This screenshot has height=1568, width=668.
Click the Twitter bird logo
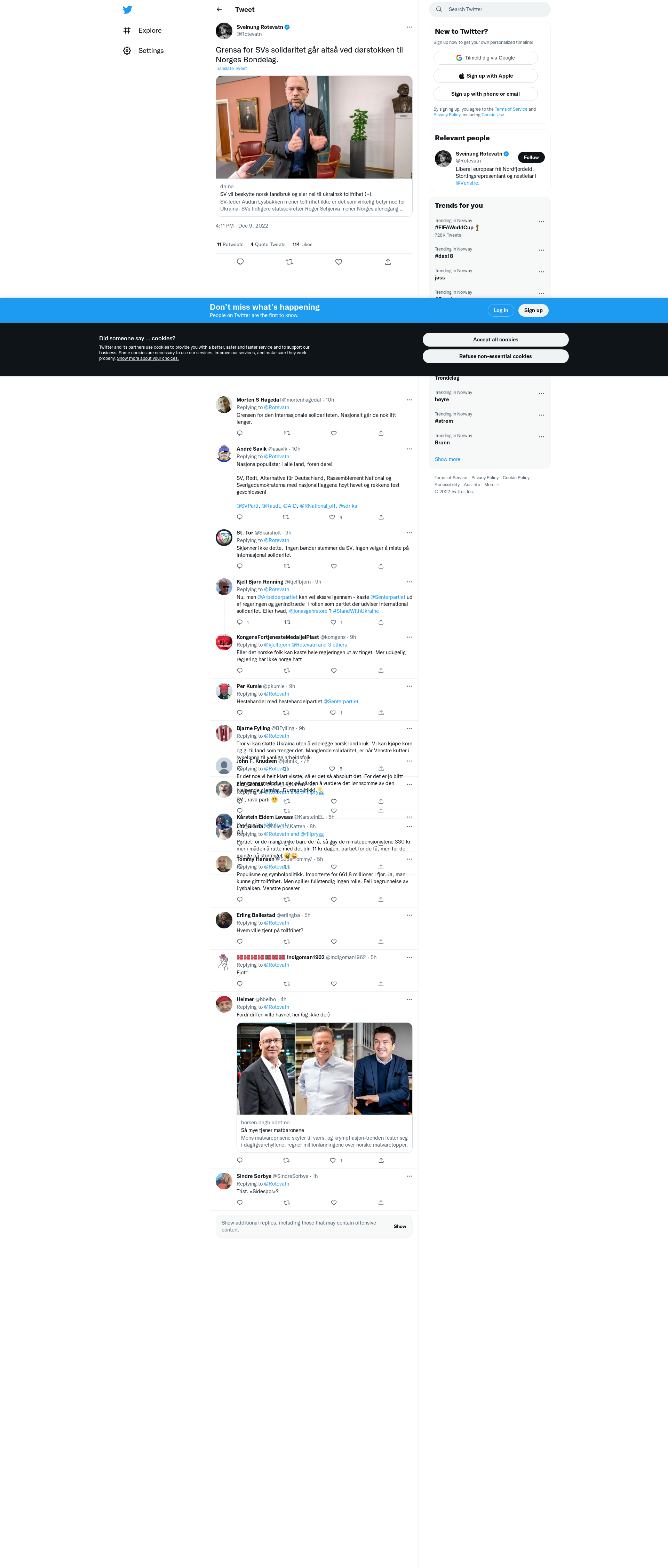tap(127, 10)
